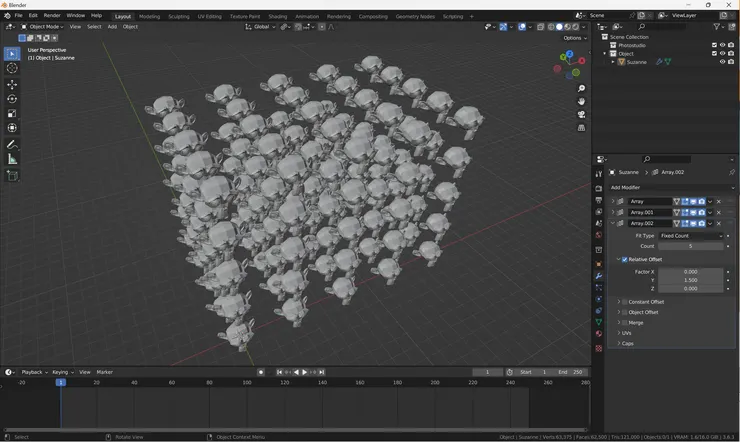This screenshot has width=740, height=442.
Task: Open the Fit Type dropdown
Action: click(x=690, y=236)
